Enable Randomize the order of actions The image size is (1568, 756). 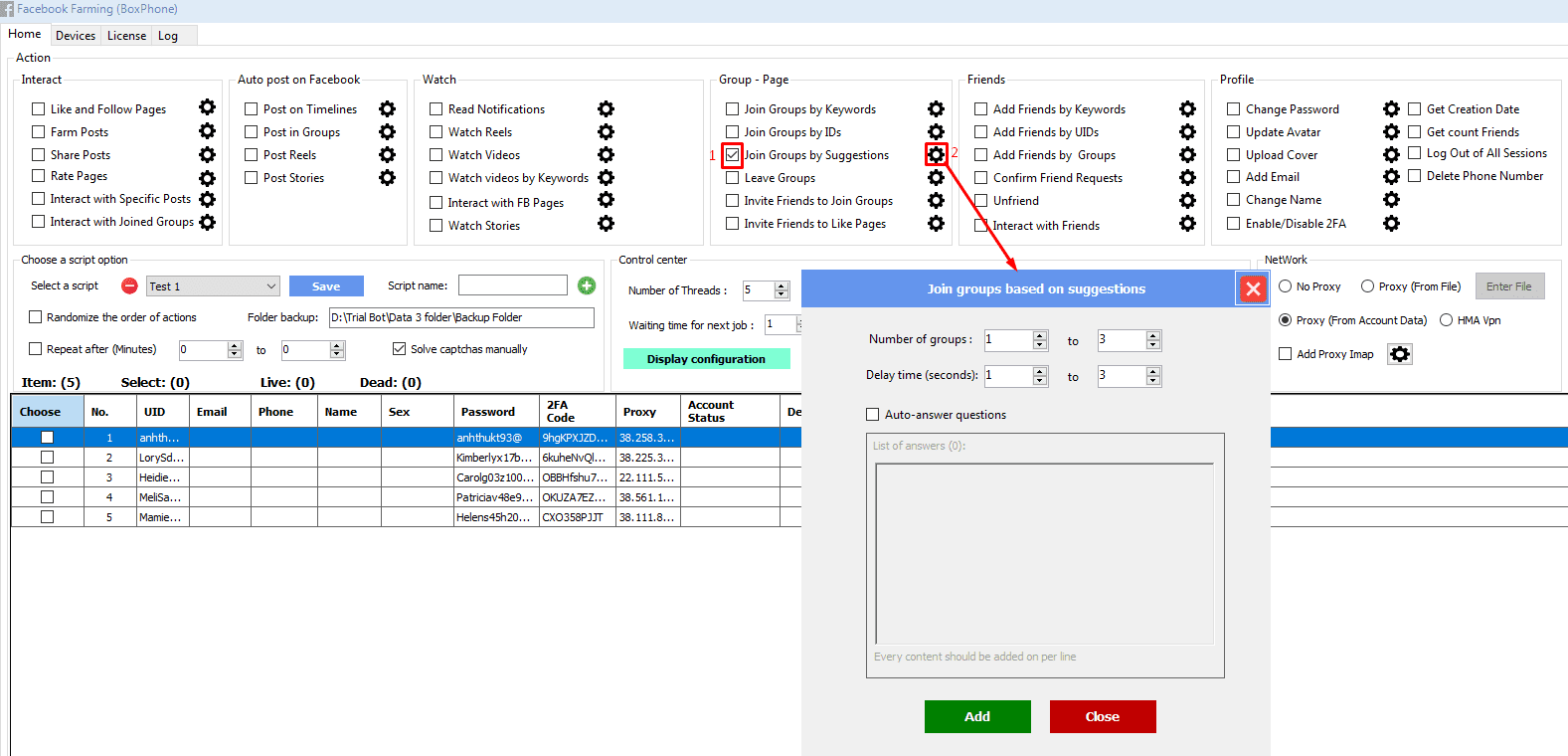(x=36, y=317)
